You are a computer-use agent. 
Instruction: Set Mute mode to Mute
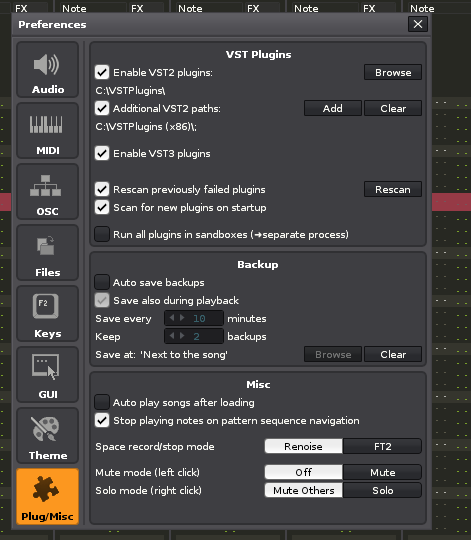click(x=382, y=472)
